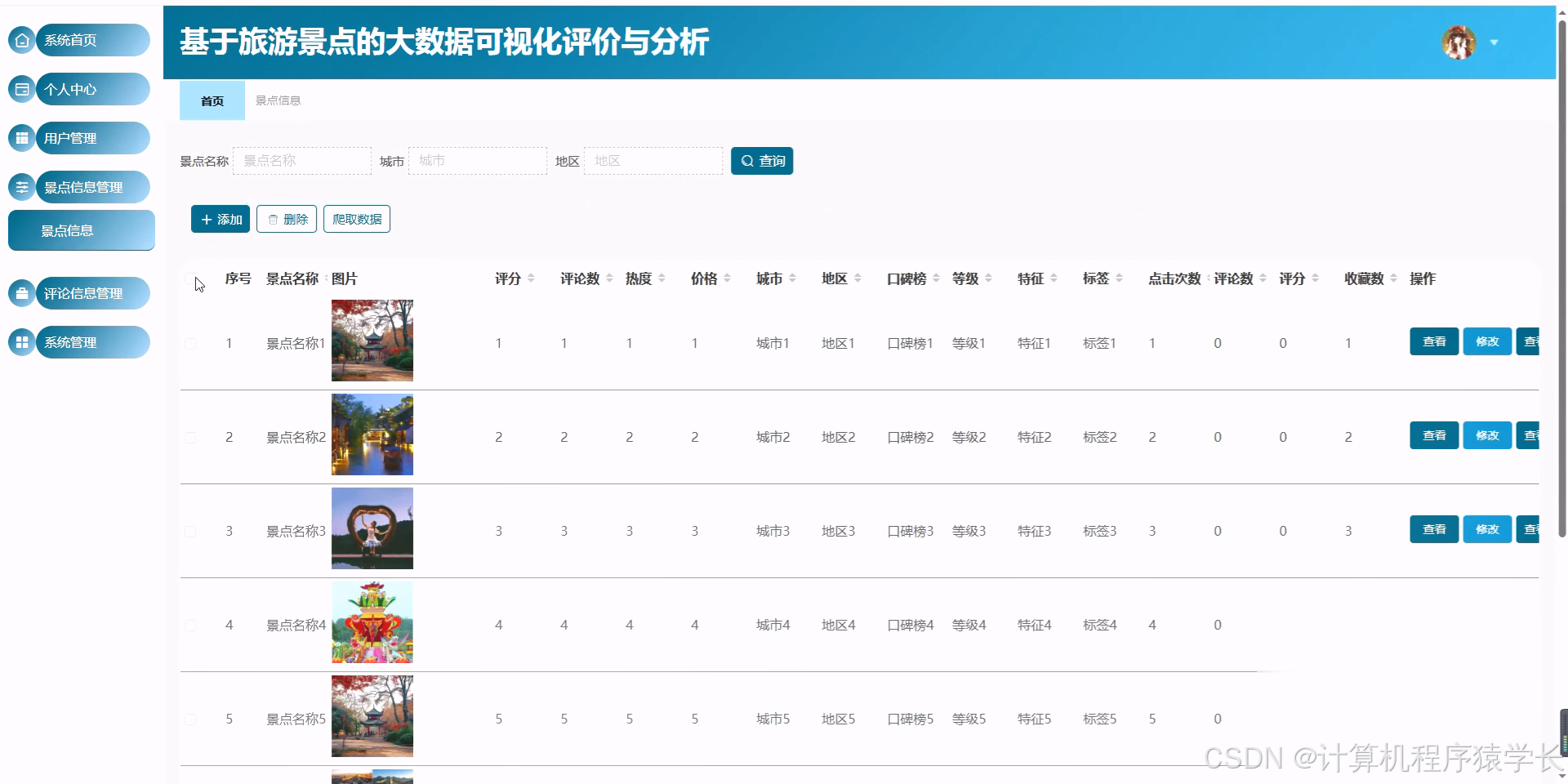Switch to the 首页 tab
Viewport: 1568px width, 784px height.
click(x=212, y=100)
